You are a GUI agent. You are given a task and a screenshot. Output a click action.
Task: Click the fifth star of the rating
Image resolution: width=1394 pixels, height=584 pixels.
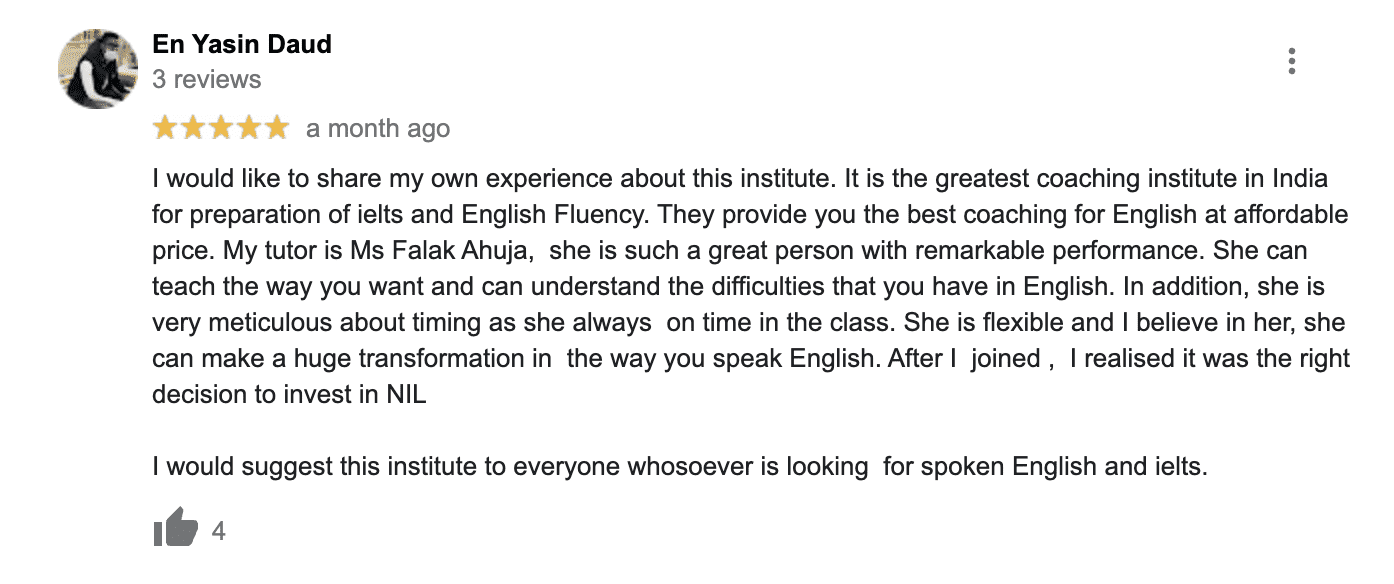click(x=276, y=128)
